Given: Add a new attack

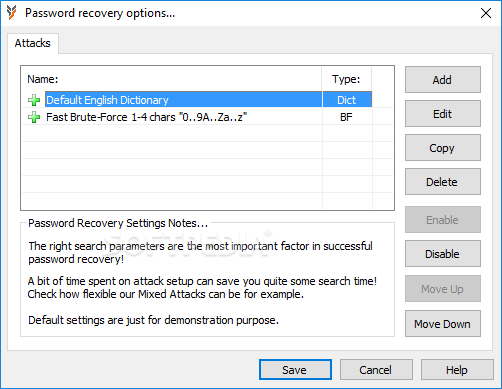Looking at the screenshot, I should tap(443, 80).
